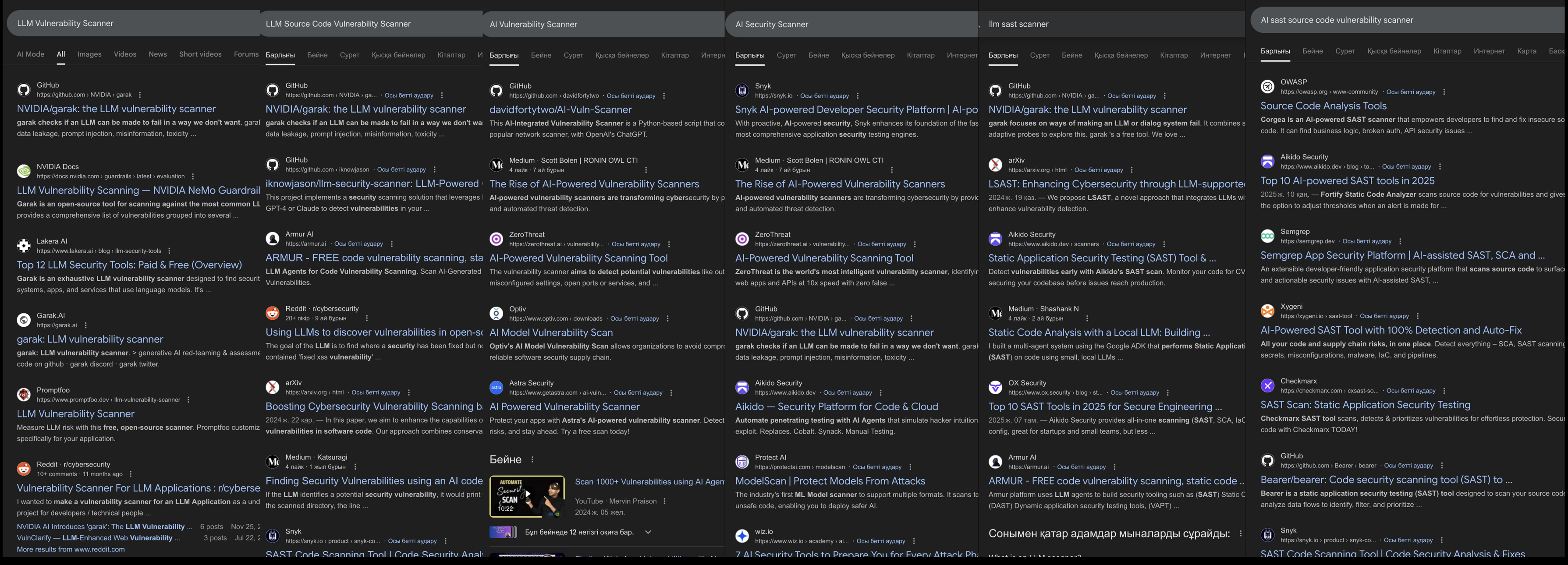Screen dimensions: 1568x565
Task: Open the Карта tab in last panel
Action: tap(1527, 51)
